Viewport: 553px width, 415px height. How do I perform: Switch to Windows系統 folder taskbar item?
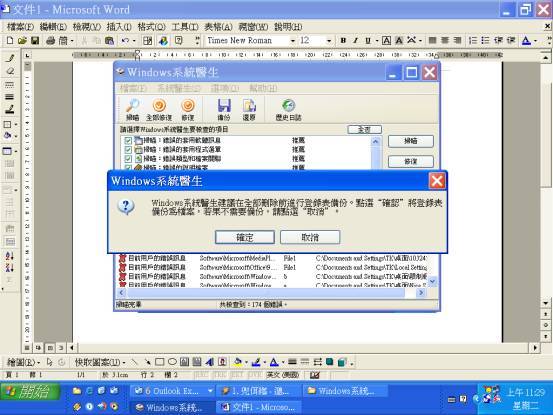tap(345, 391)
